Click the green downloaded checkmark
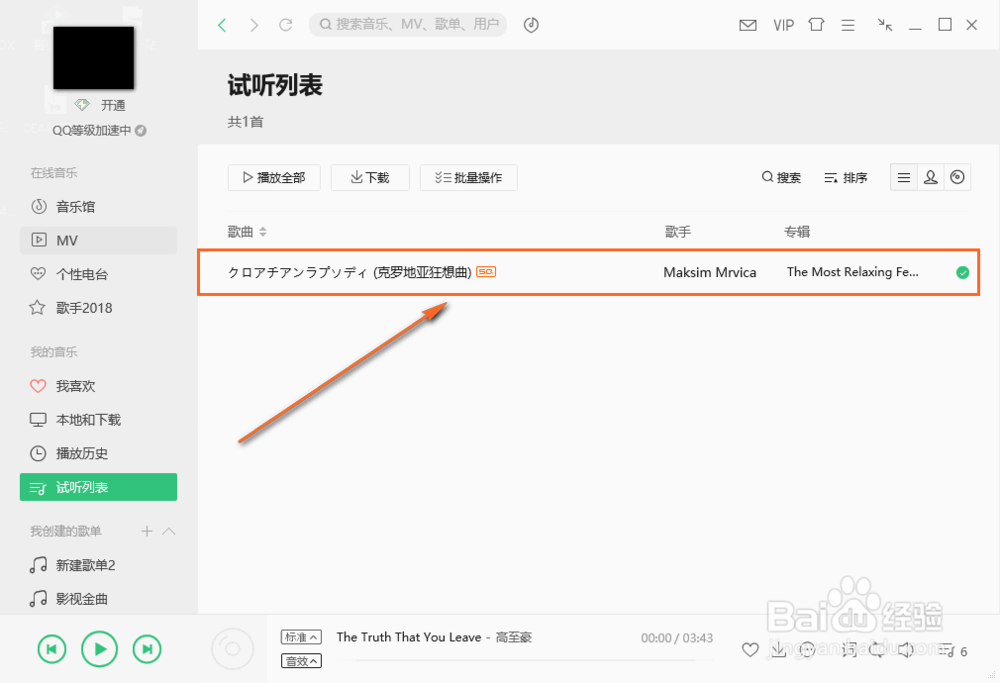This screenshot has height=683, width=1000. 963,273
